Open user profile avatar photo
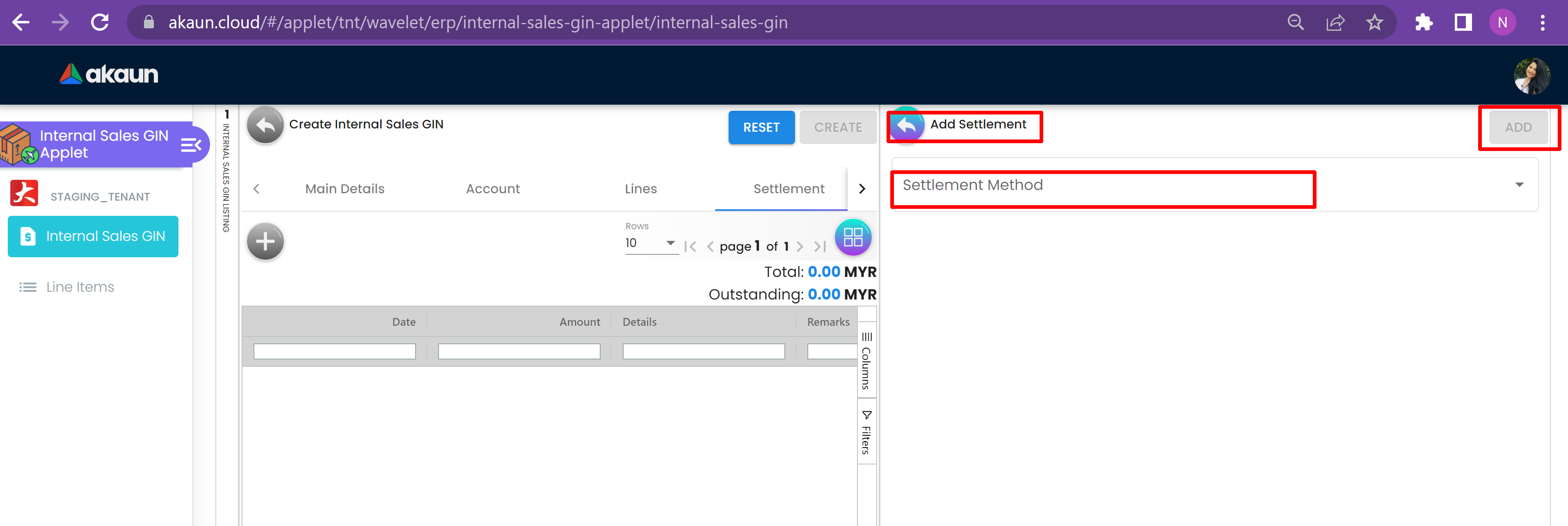 click(x=1531, y=75)
